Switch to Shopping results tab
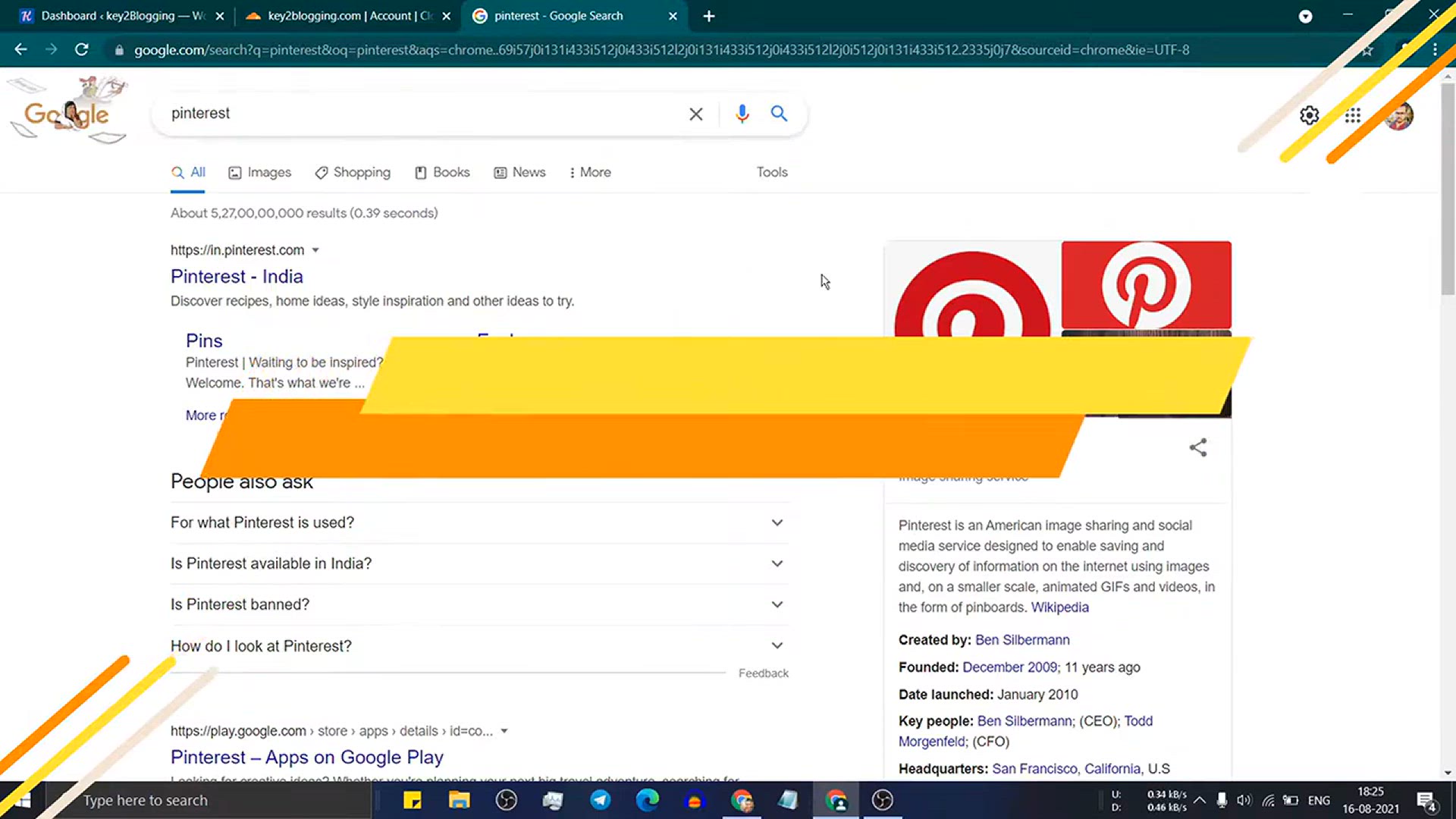 click(x=353, y=172)
